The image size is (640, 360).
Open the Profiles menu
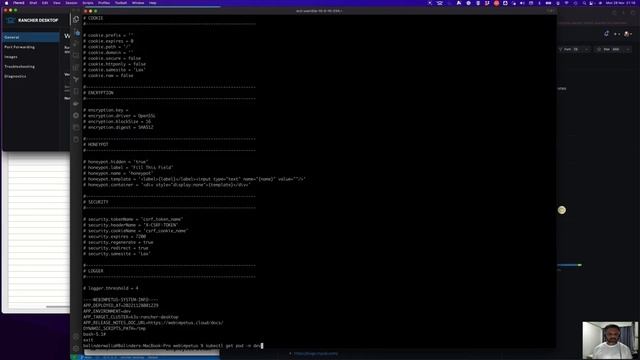(104, 3)
